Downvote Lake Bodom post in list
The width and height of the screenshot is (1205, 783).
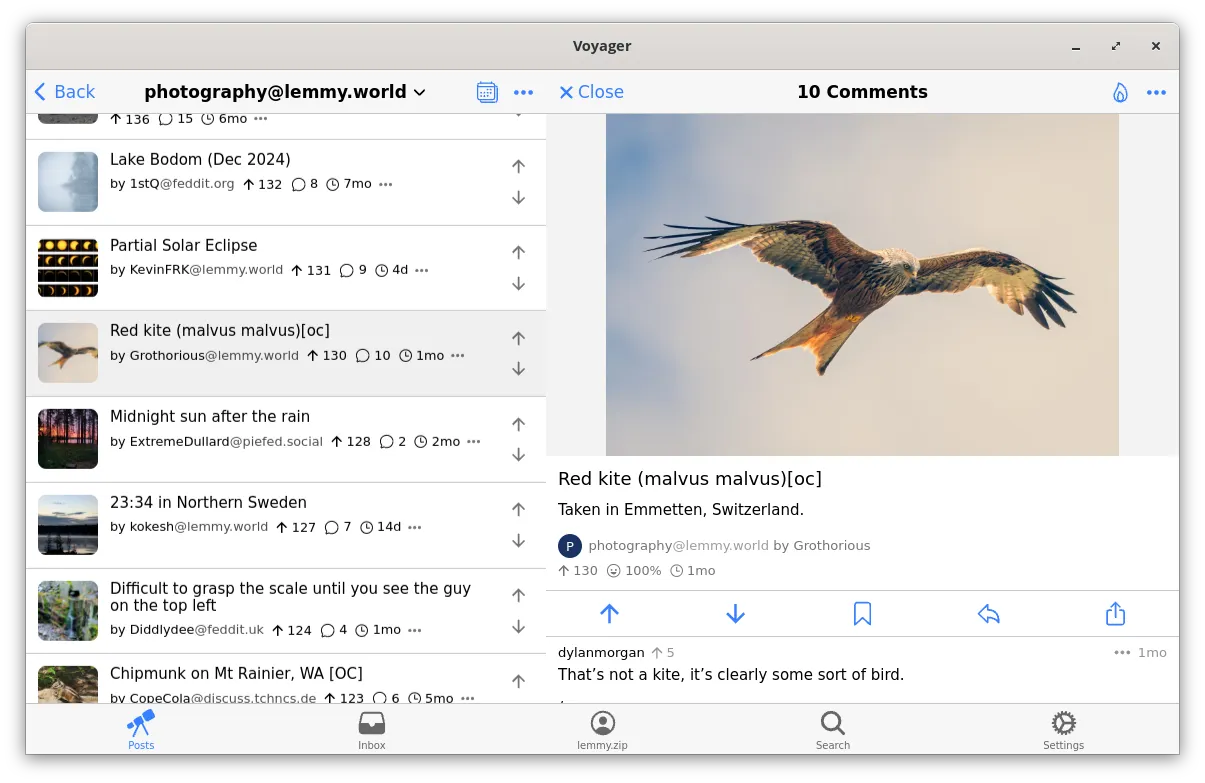518,198
